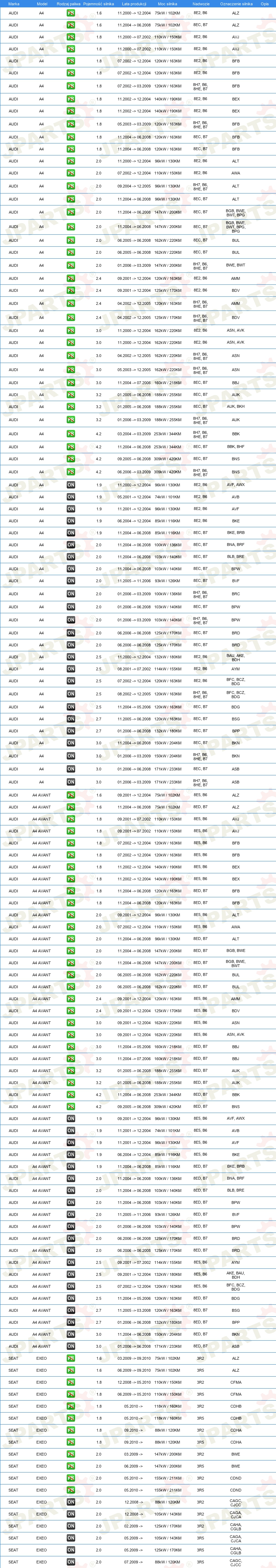Click diesel ON icon in A4 Avant 'AKE, BAU, BDH' row

[71, 1274]
